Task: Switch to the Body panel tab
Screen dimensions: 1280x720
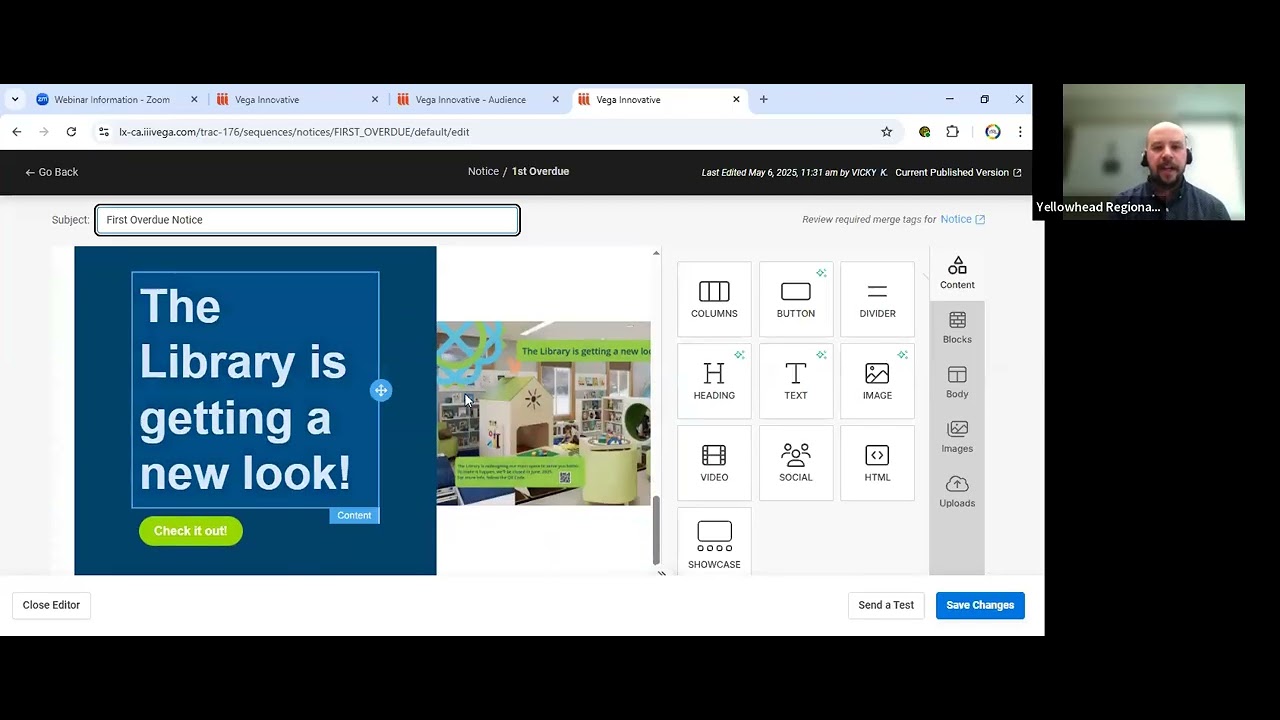Action: pos(957,382)
